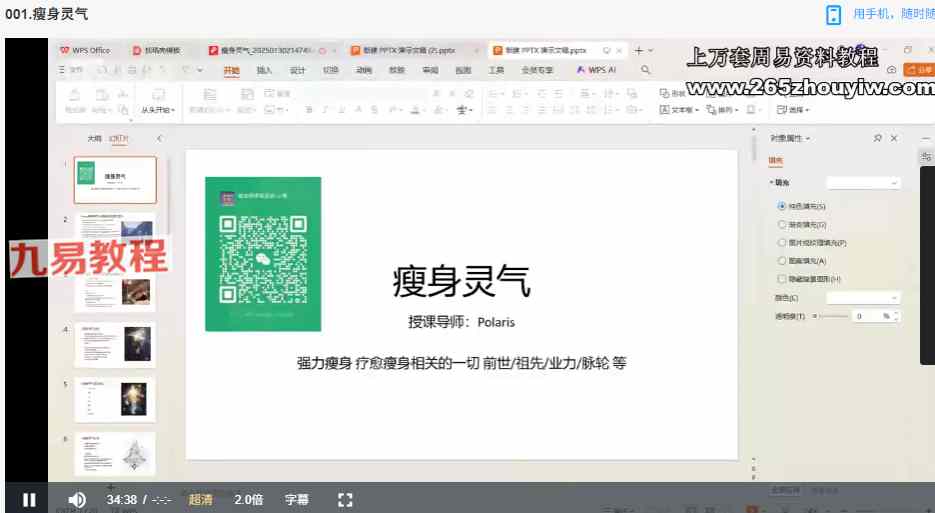Open the color dropdown in properties panel
This screenshot has width=935, height=513.
coord(863,298)
